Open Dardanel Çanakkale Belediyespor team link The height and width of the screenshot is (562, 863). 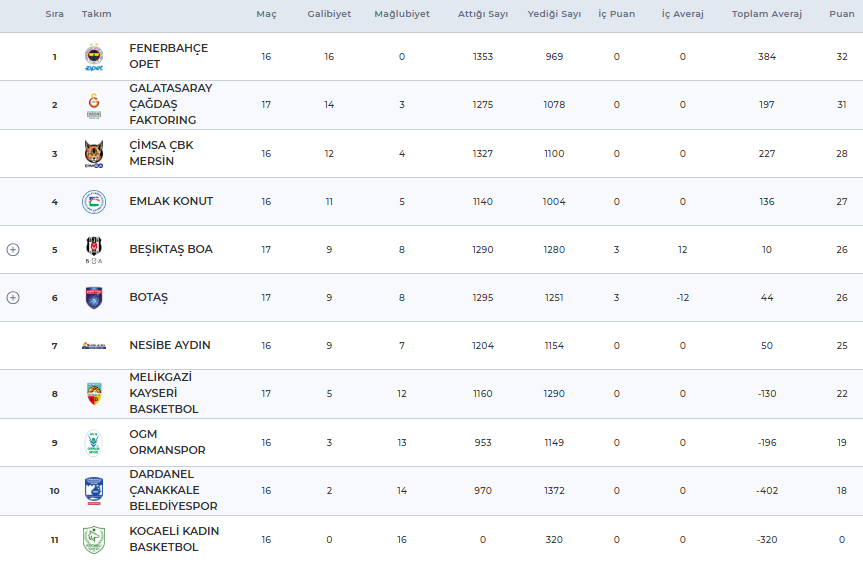coord(173,490)
